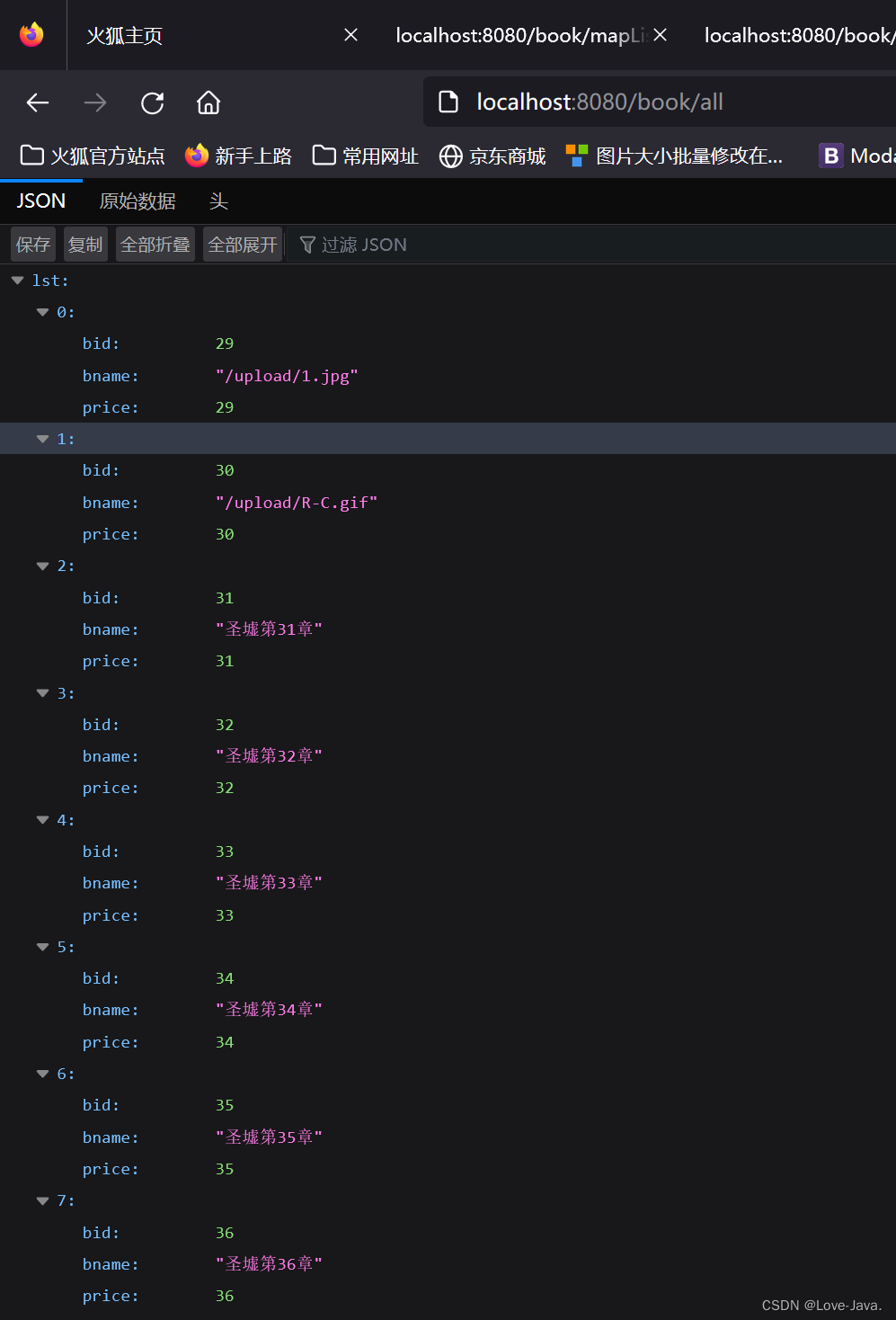Image resolution: width=896 pixels, height=1320 pixels.
Task: Click the forward navigation arrow
Action: coord(95,103)
